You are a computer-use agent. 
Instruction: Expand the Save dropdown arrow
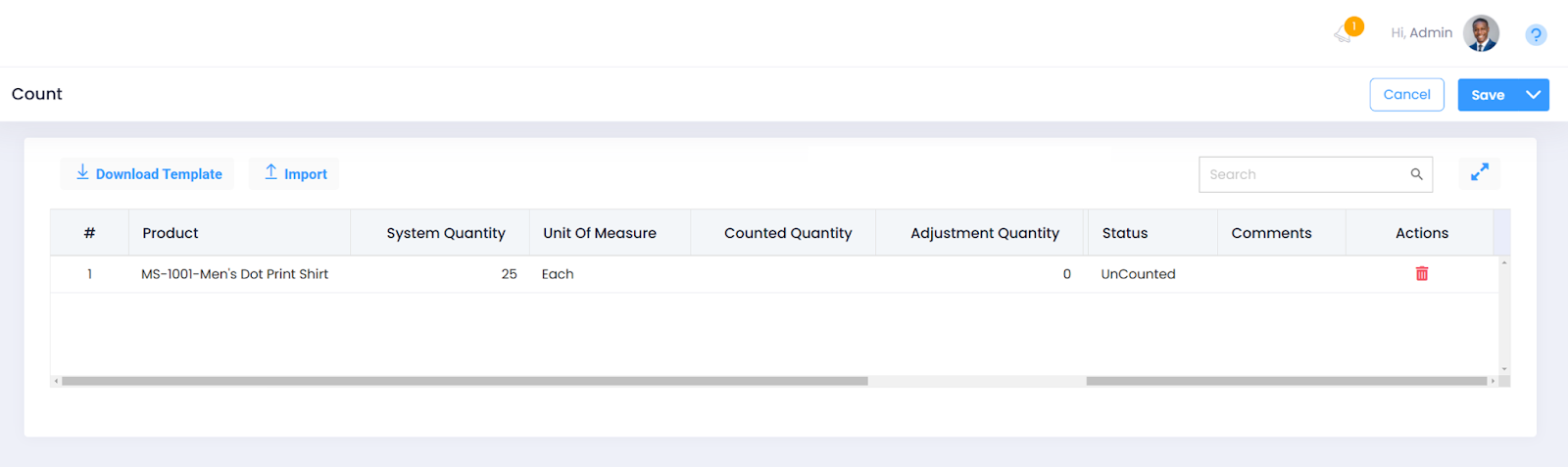tap(1533, 95)
